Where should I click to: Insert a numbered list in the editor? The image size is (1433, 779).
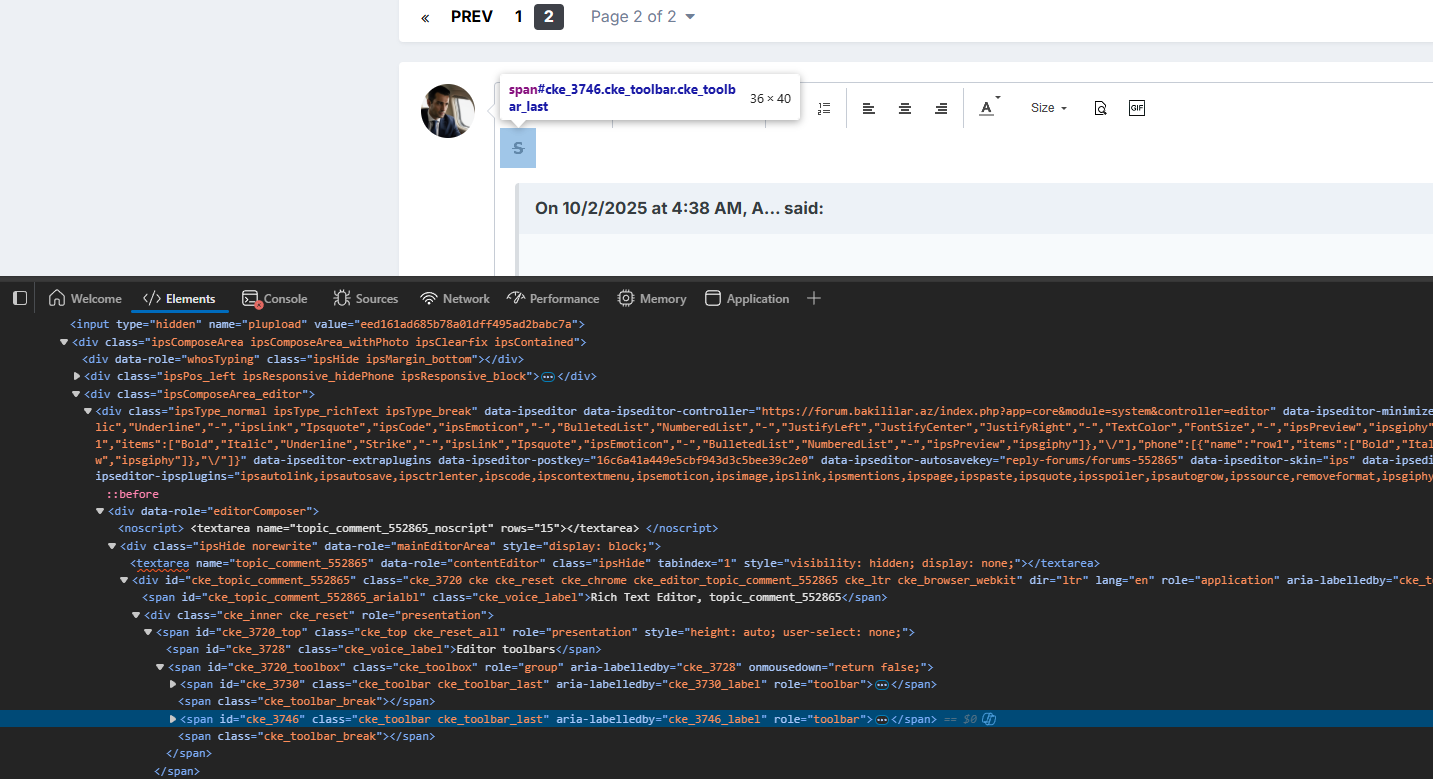click(x=824, y=108)
